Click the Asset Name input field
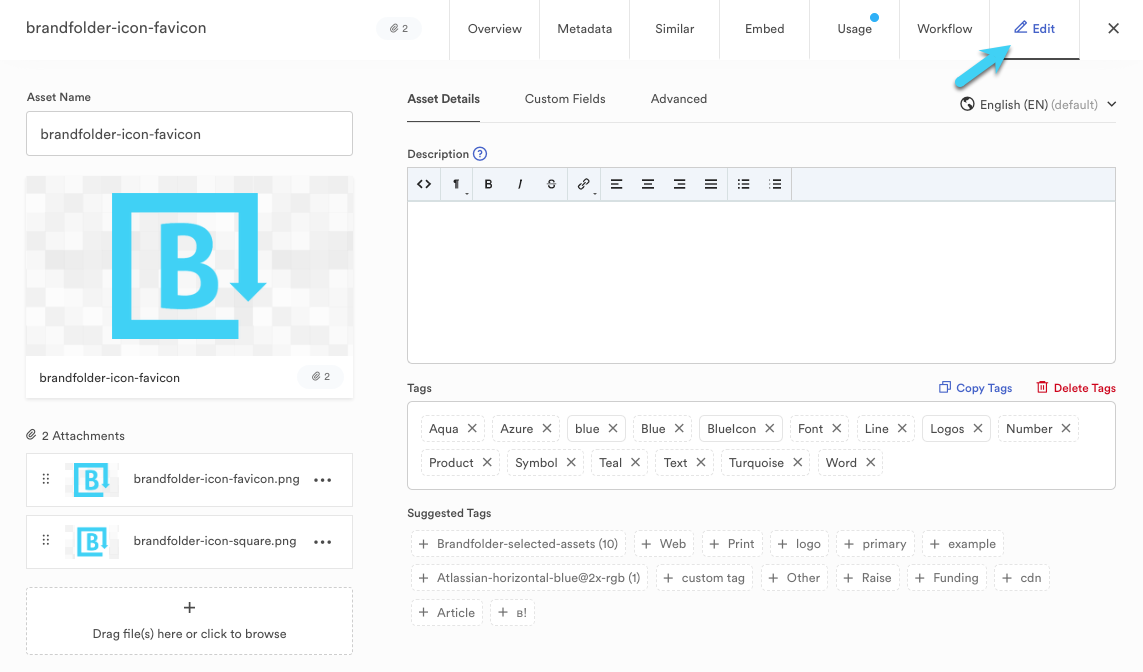Image resolution: width=1143 pixels, height=672 pixels. coord(190,133)
